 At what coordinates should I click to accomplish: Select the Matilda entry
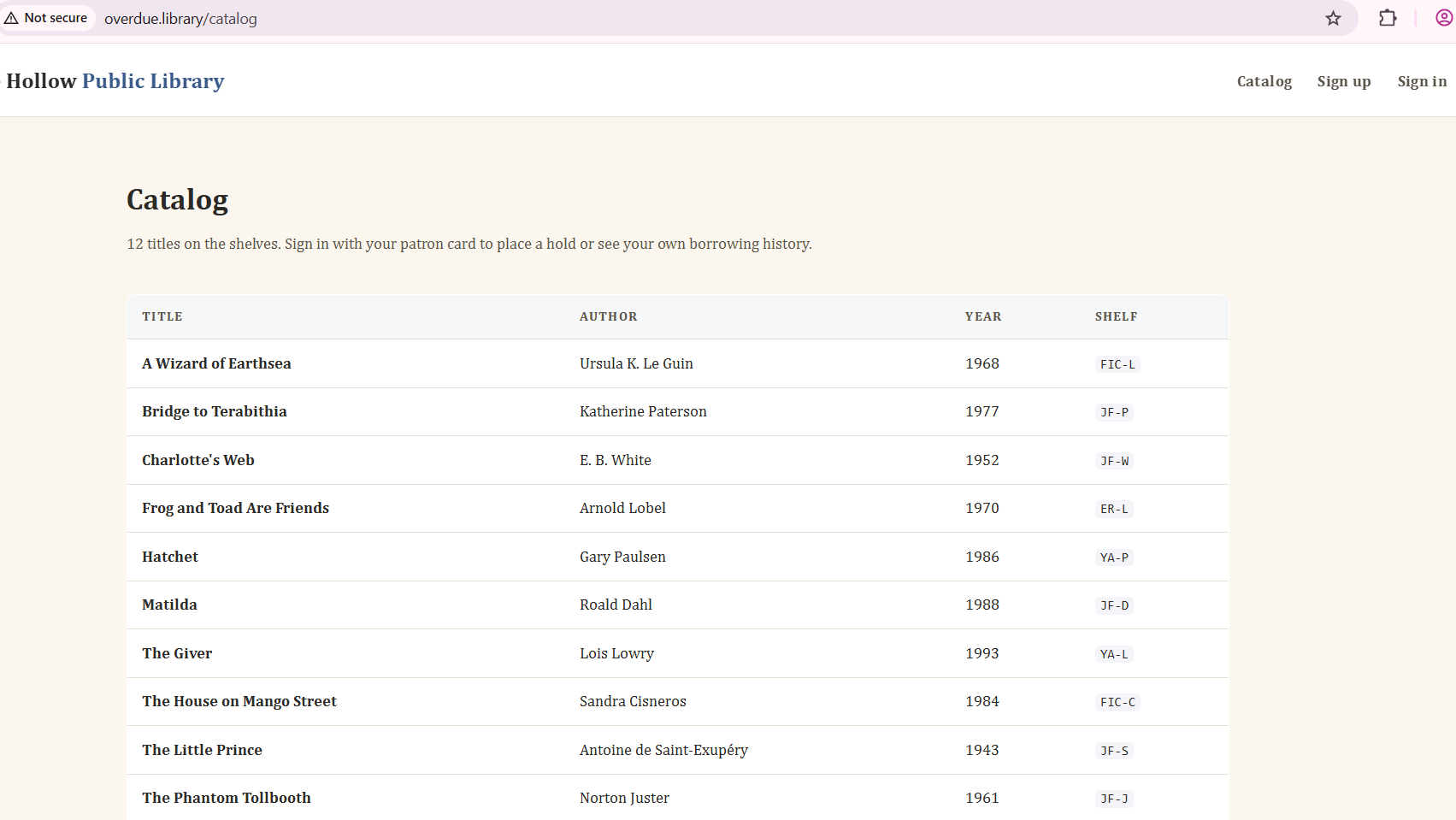[169, 605]
